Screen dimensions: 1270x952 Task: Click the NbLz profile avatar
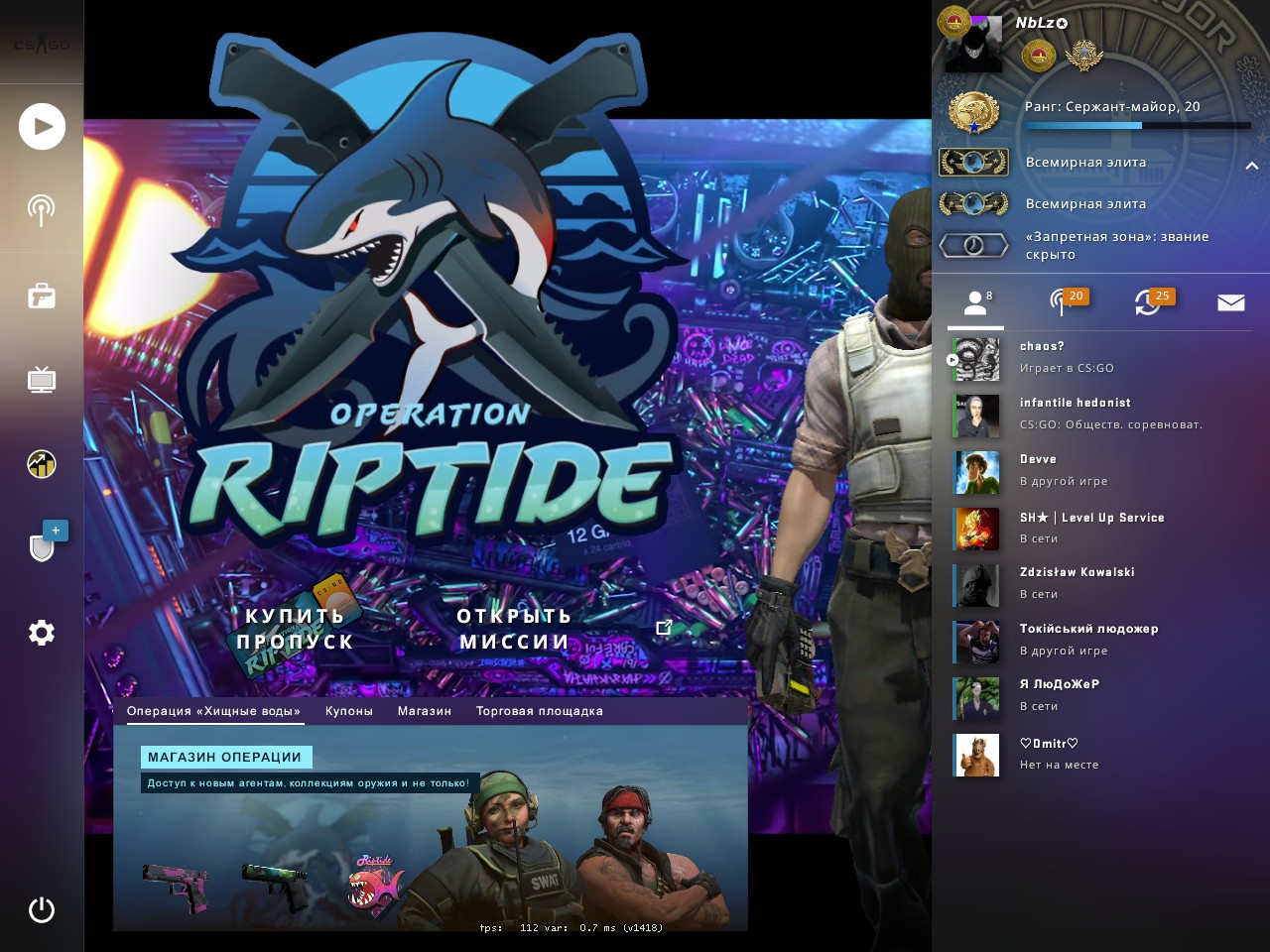(972, 43)
